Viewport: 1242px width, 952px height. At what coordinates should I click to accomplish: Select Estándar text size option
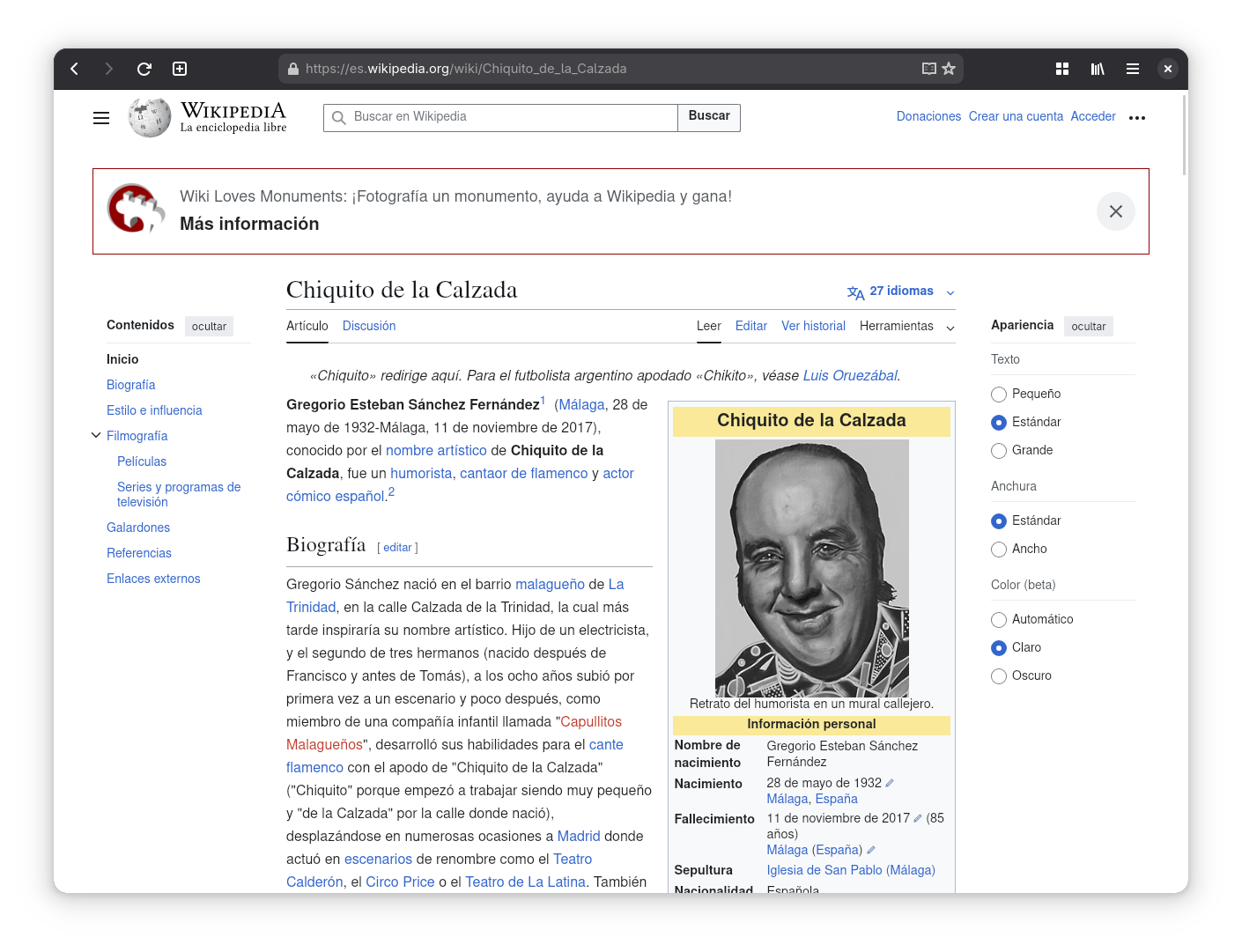click(x=999, y=423)
